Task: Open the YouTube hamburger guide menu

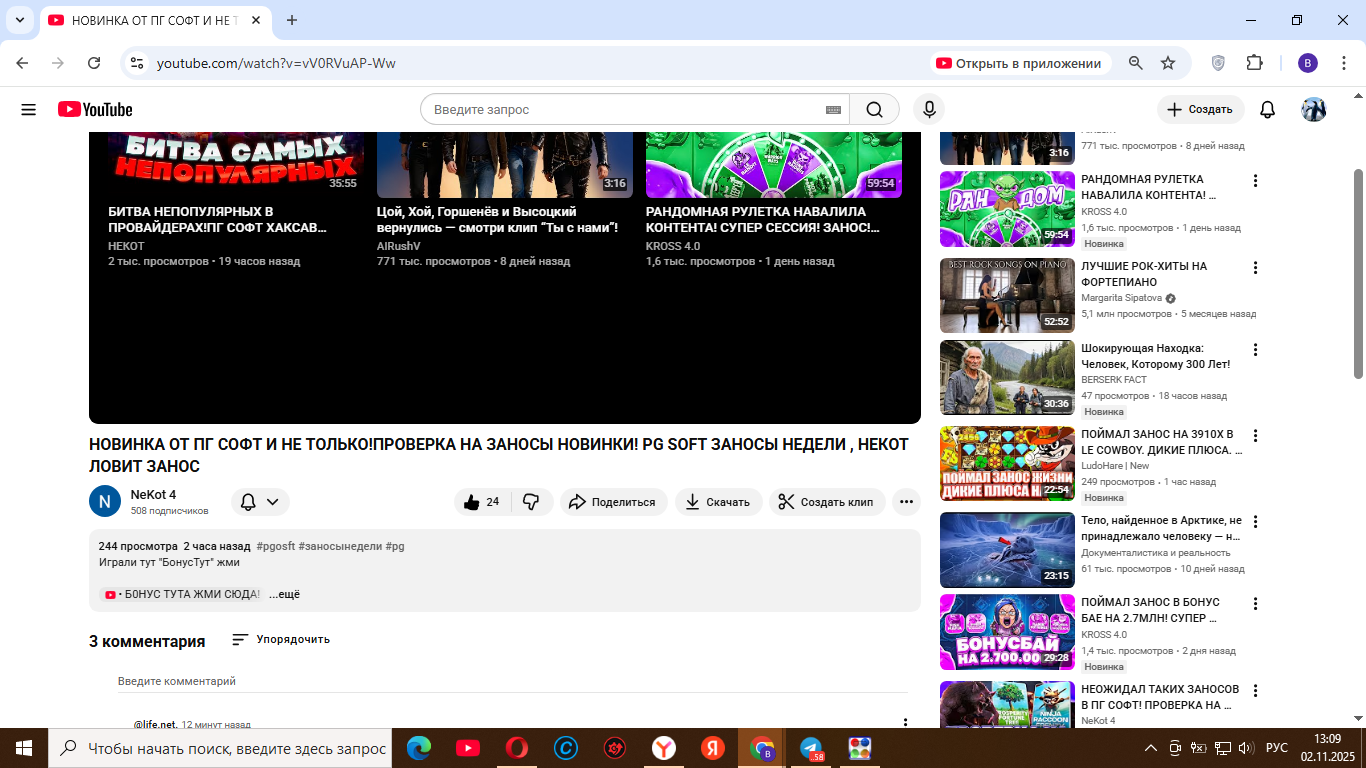Action: tap(28, 110)
